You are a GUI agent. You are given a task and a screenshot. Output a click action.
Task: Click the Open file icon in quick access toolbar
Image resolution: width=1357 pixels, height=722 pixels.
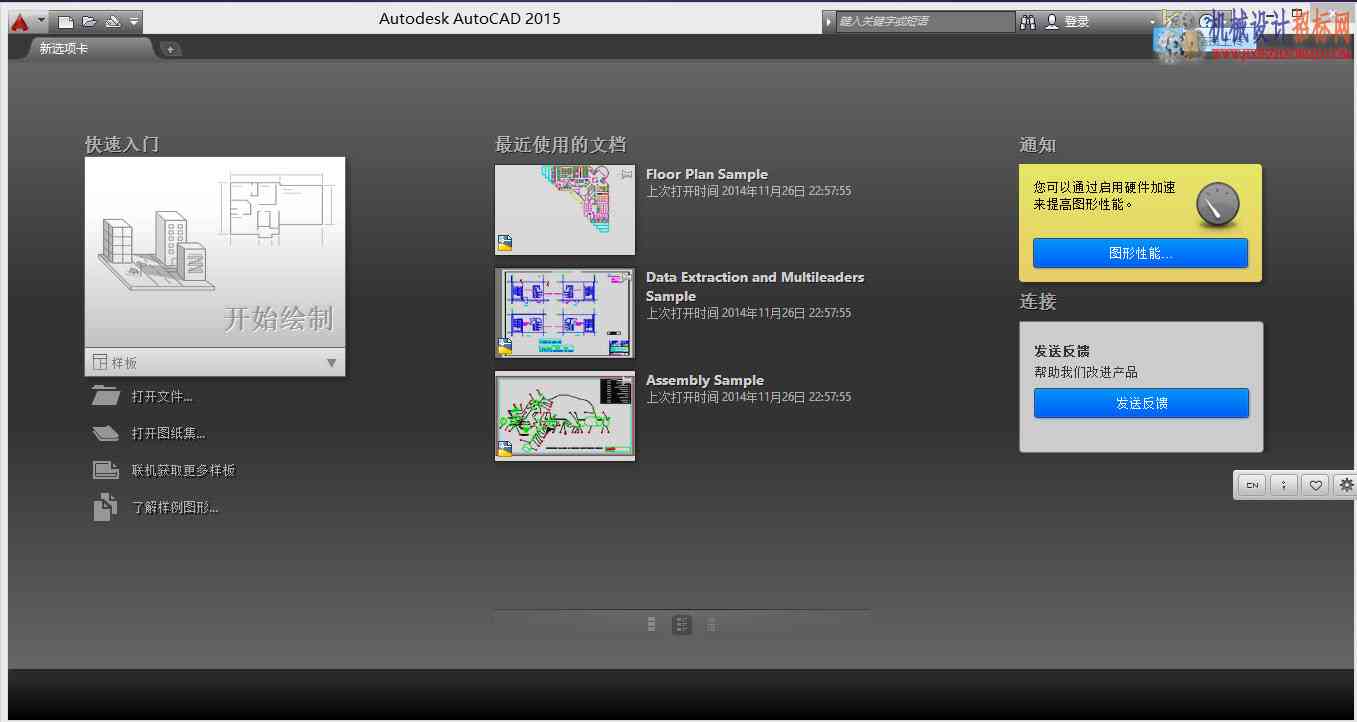point(90,21)
